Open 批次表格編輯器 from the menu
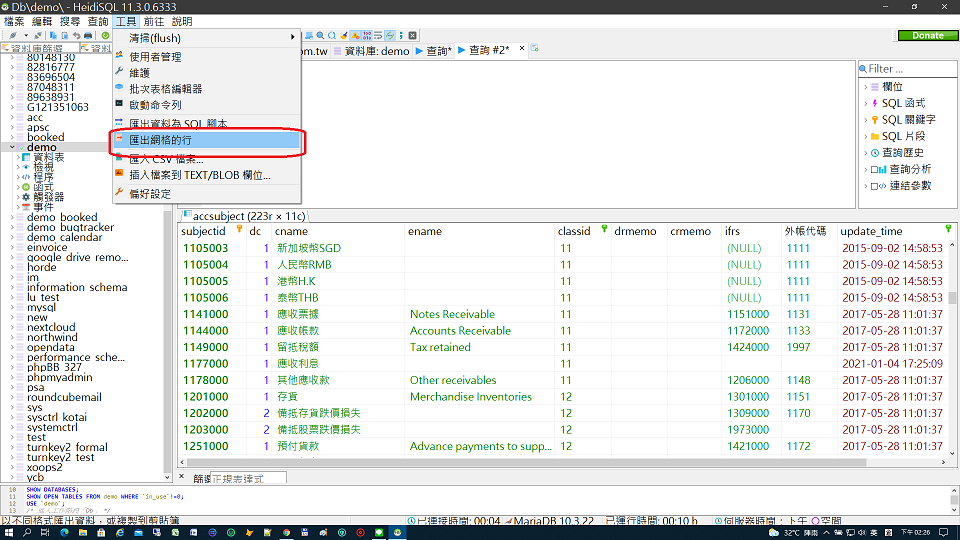Image resolution: width=960 pixels, height=540 pixels. (x=207, y=89)
